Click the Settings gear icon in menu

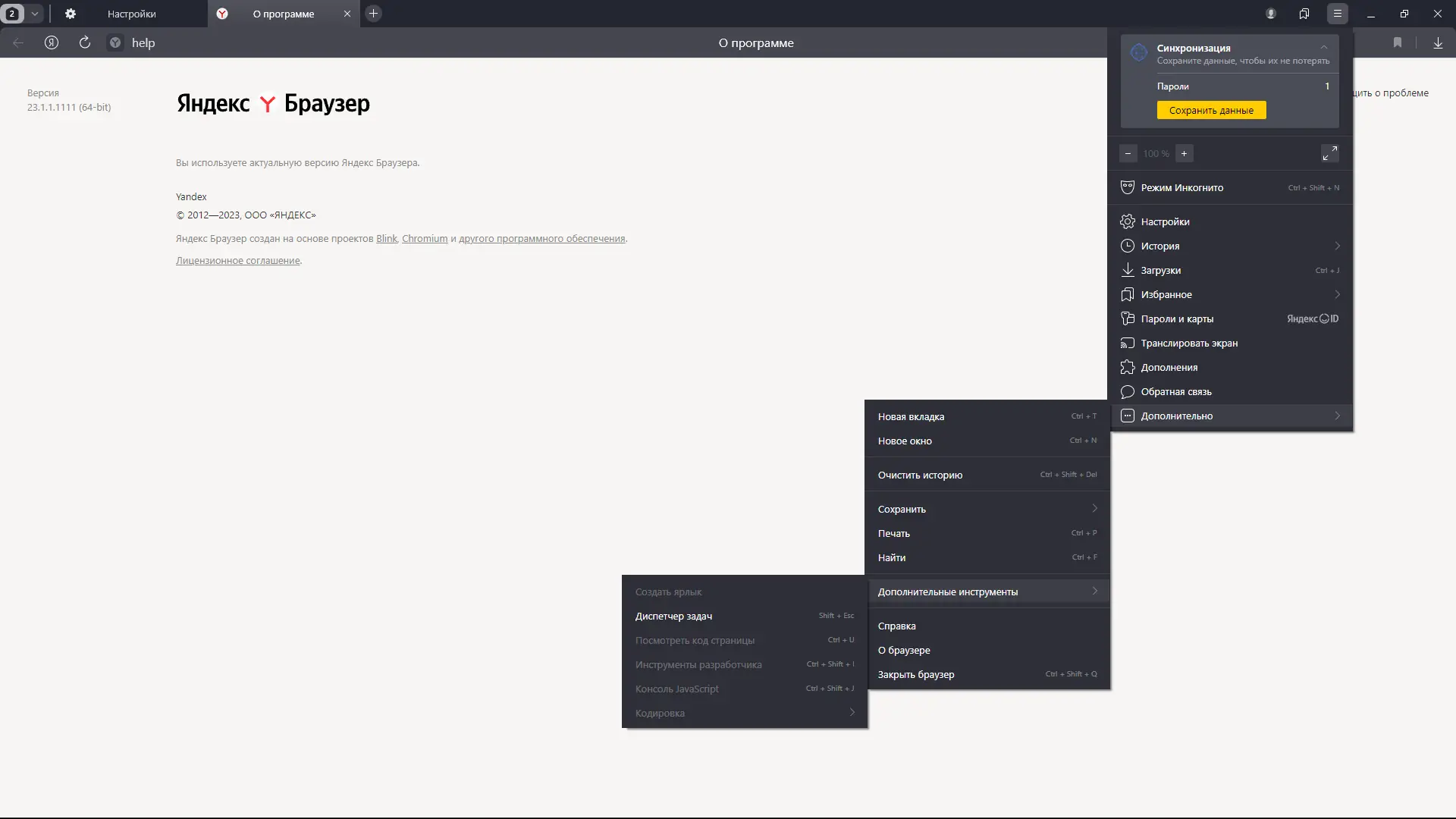1128,221
